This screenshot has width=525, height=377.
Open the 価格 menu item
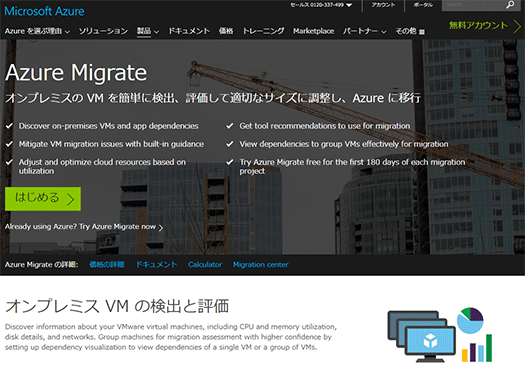(226, 31)
